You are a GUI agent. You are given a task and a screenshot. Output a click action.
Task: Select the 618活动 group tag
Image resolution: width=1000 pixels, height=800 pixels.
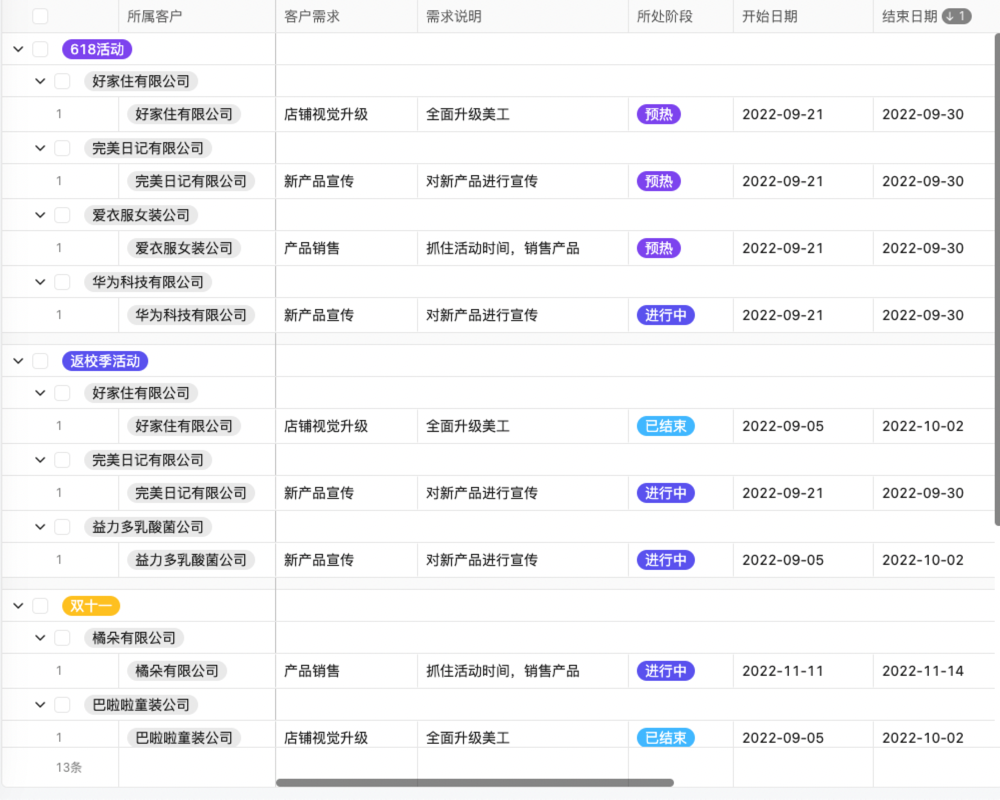click(x=96, y=48)
